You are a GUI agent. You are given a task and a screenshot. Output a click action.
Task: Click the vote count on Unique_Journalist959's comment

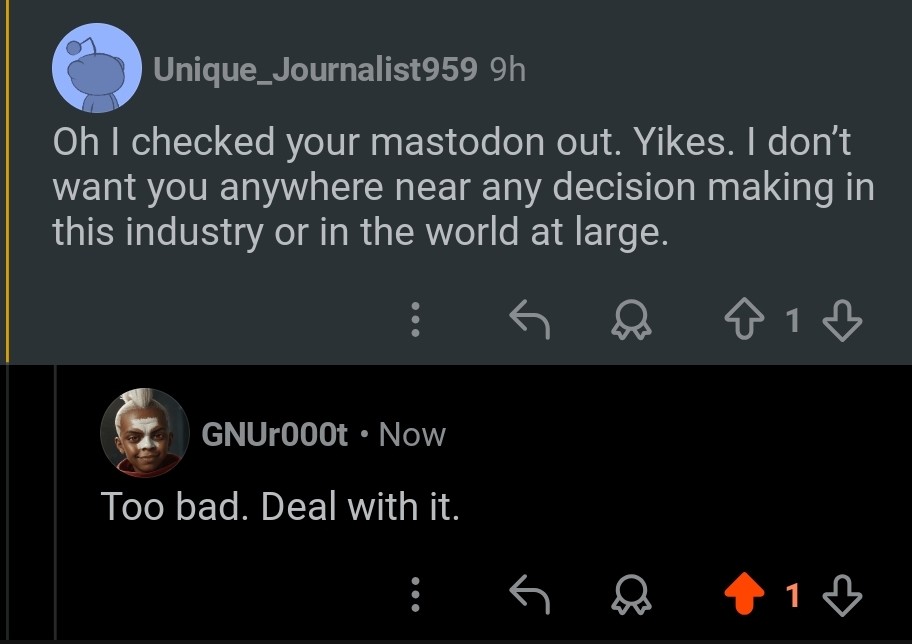[x=792, y=321]
